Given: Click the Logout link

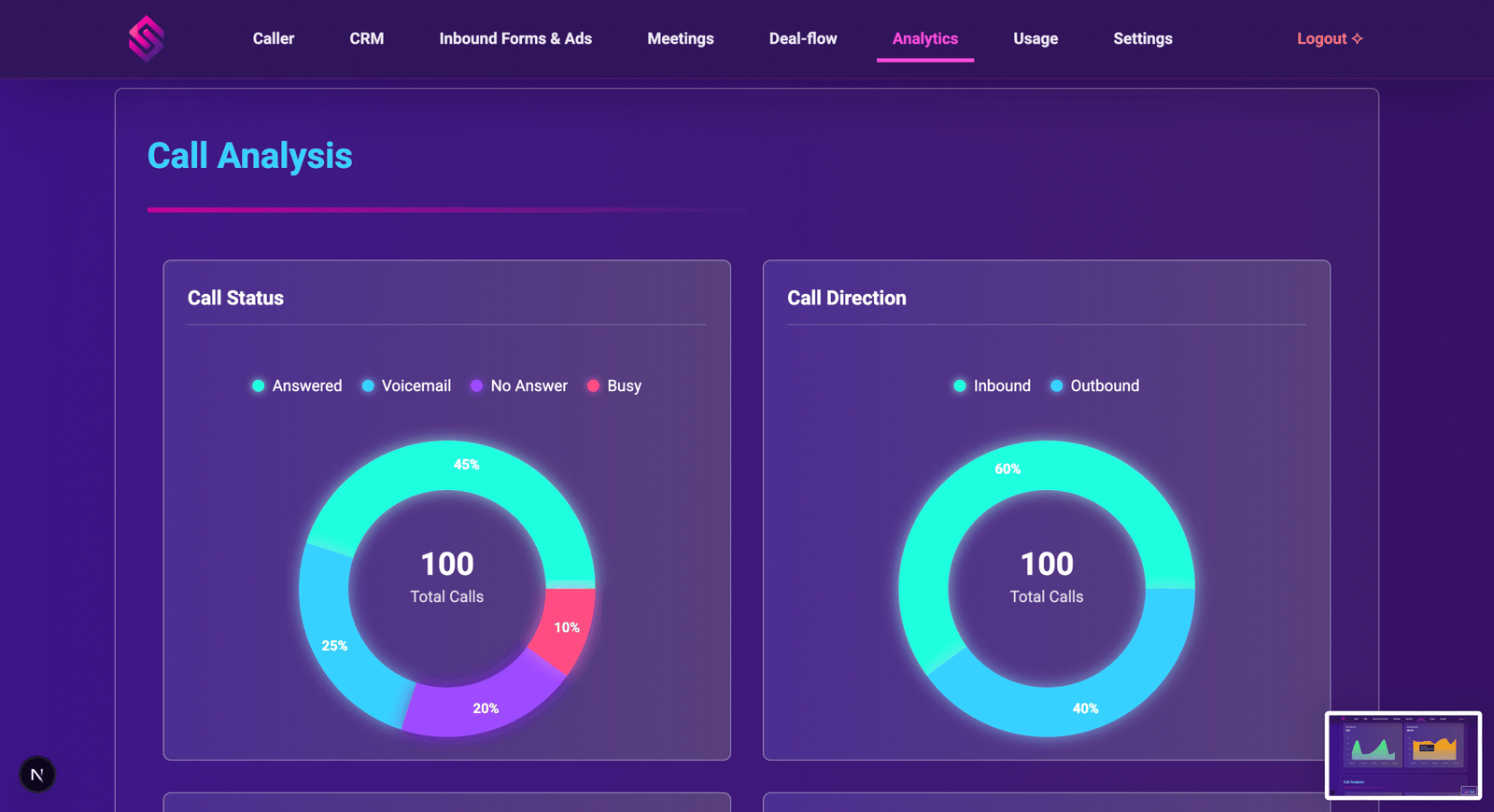Looking at the screenshot, I should [x=1321, y=38].
